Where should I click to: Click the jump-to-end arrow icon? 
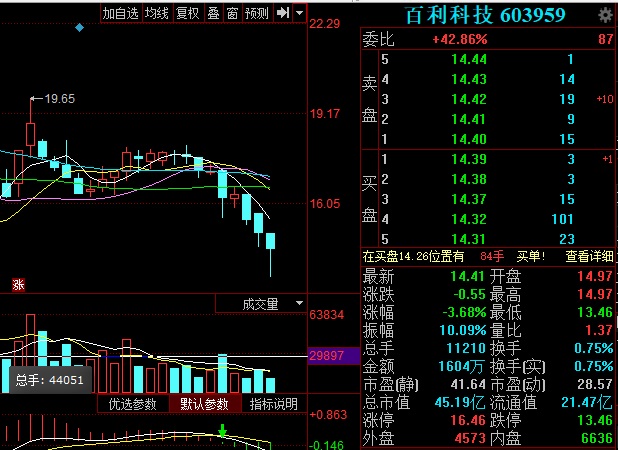tap(282, 13)
